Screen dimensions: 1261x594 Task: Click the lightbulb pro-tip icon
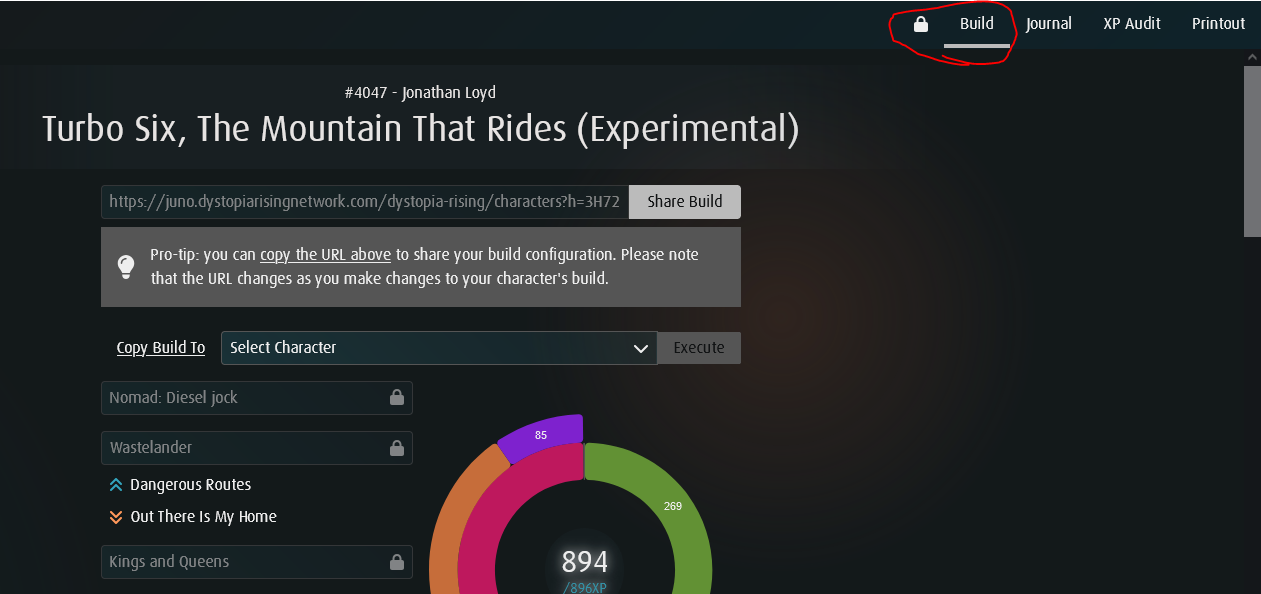click(126, 266)
